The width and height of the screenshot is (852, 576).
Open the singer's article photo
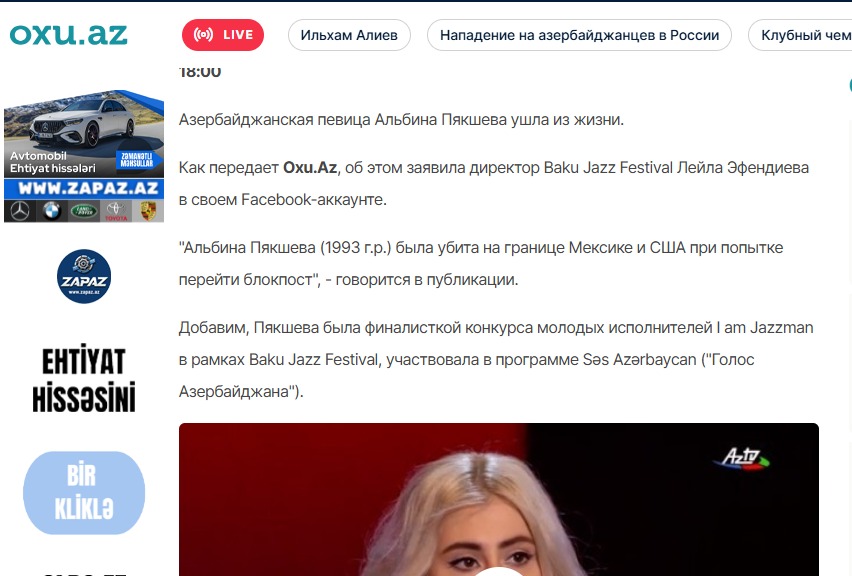point(499,499)
